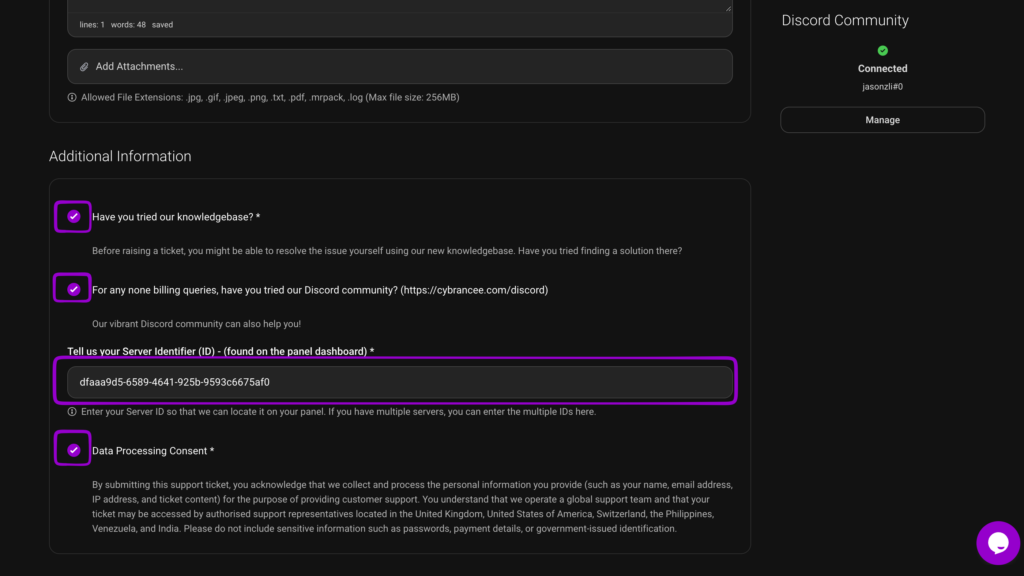Click the 'Have you tried our knowledgebase? *' label
The width and height of the screenshot is (1024, 576).
(x=176, y=217)
